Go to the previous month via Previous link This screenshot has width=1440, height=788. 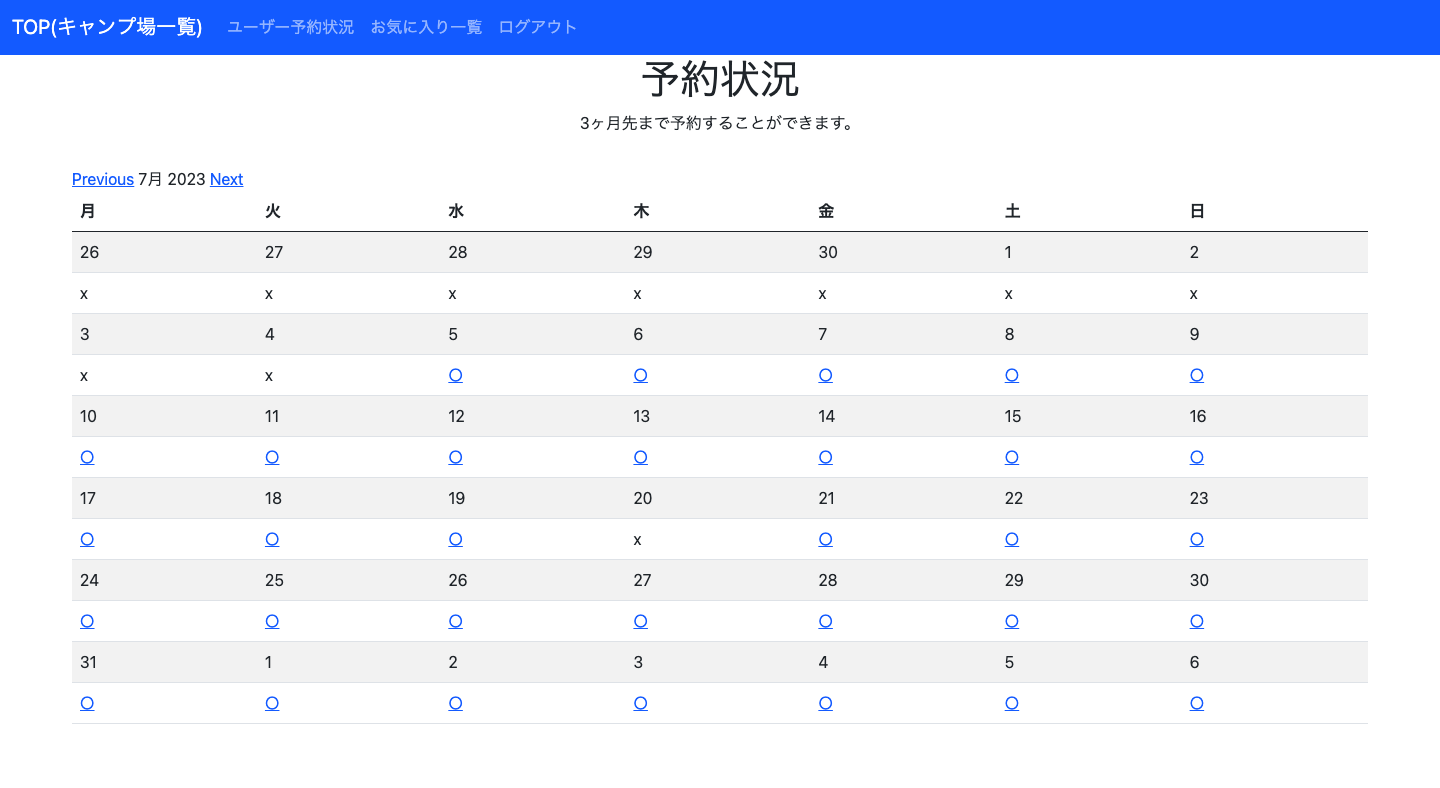(102, 179)
